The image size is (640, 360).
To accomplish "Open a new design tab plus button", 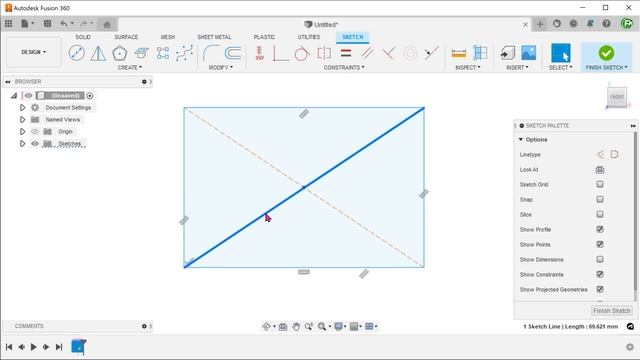I will (x=540, y=24).
